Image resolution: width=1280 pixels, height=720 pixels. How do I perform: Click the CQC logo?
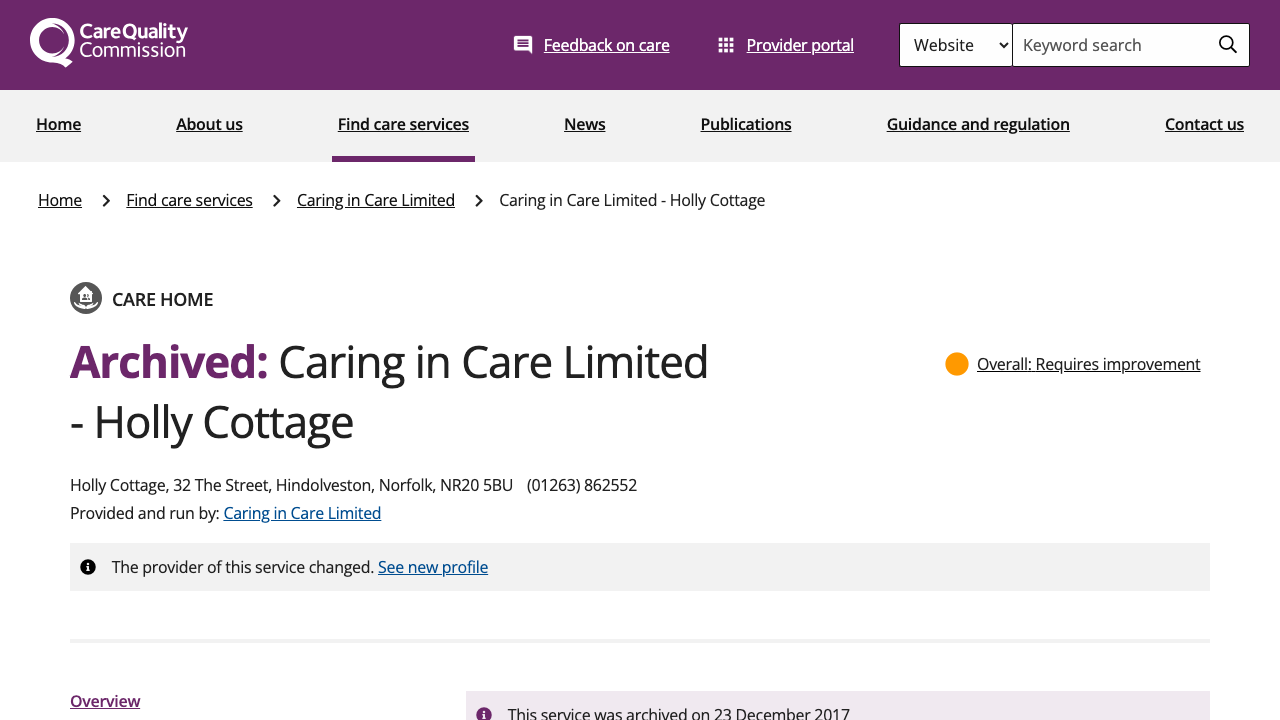(108, 41)
